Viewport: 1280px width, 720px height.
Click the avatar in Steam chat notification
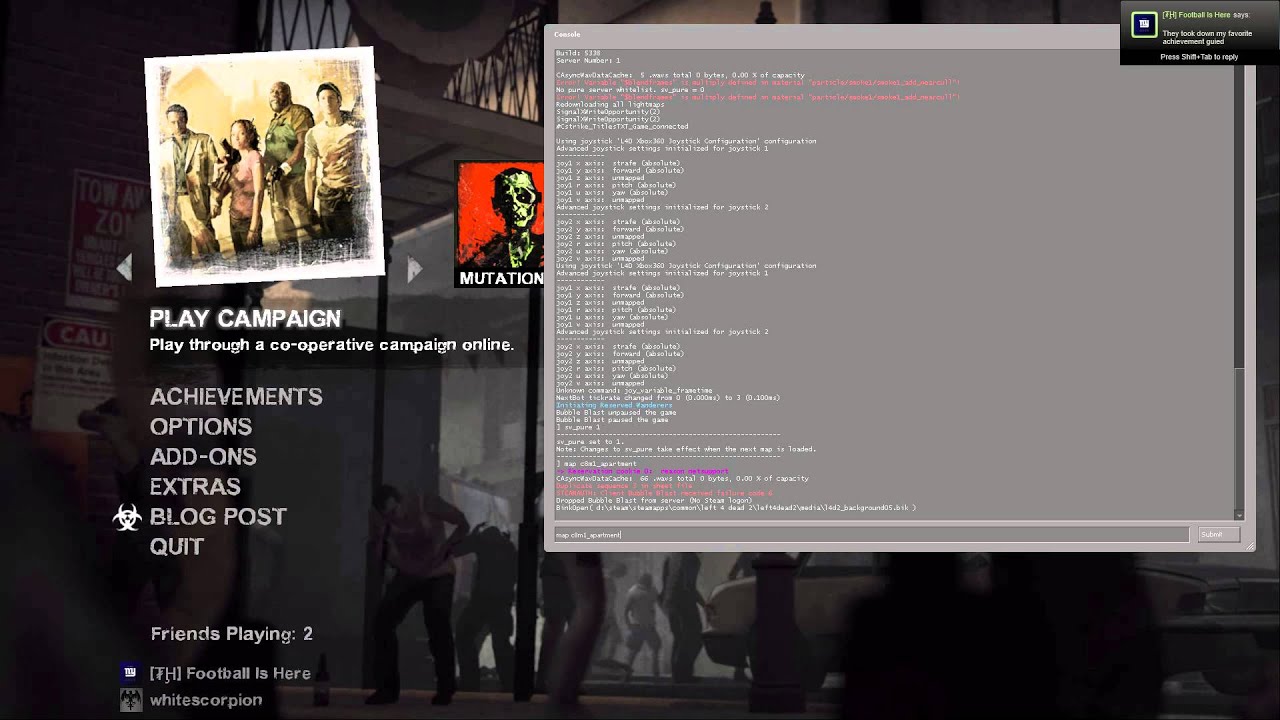1144,25
